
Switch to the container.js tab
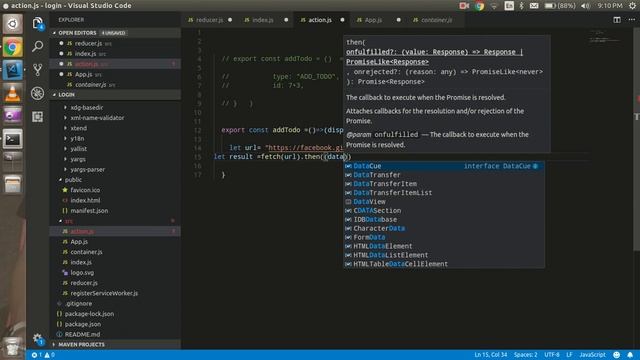click(x=436, y=20)
